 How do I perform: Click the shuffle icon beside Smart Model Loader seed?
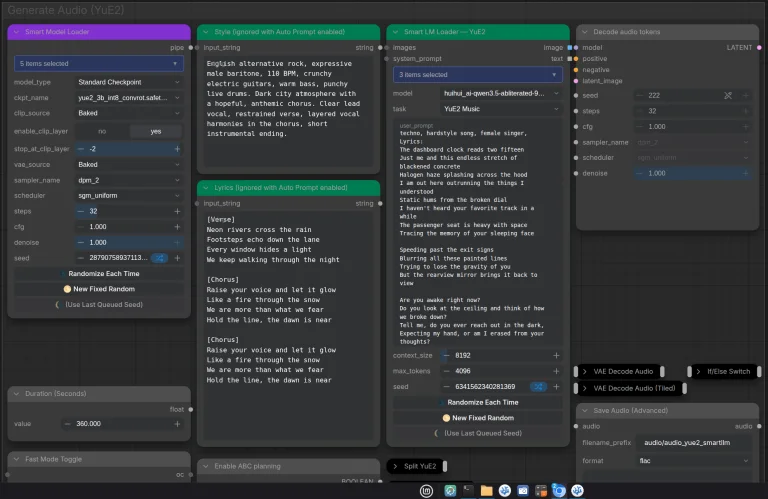(x=159, y=258)
